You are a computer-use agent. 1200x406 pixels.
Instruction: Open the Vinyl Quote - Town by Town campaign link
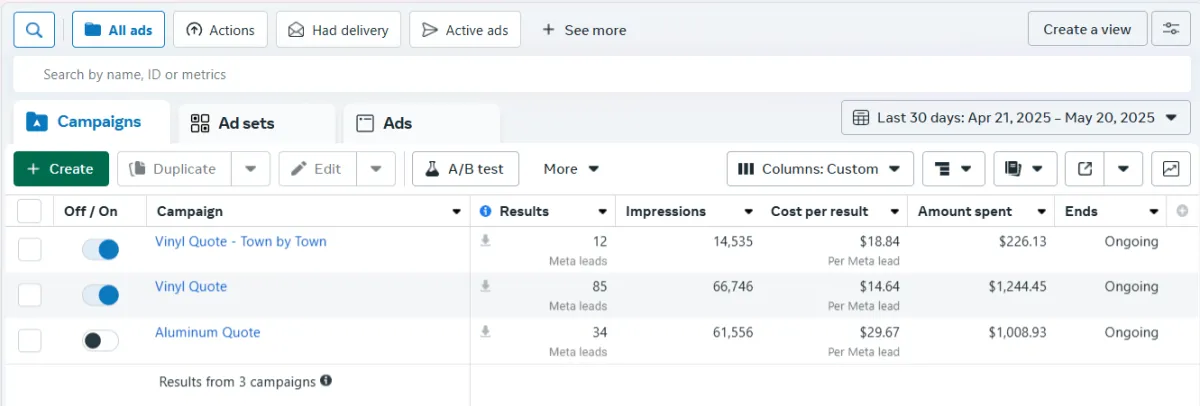pos(240,241)
